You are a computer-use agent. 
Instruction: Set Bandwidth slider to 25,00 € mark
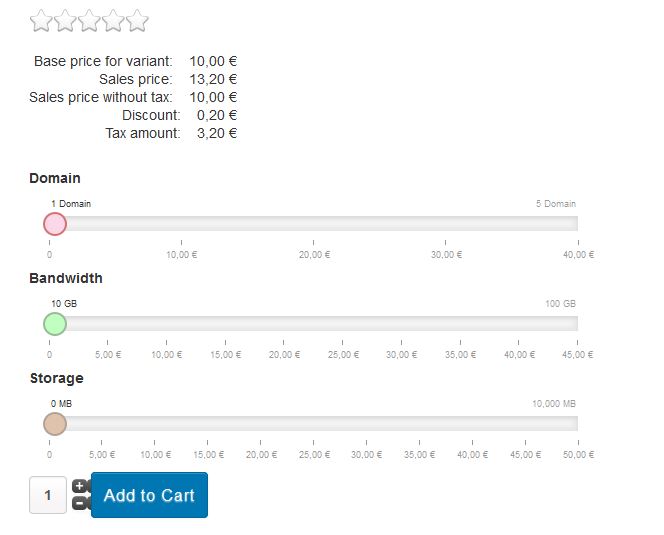pos(343,324)
